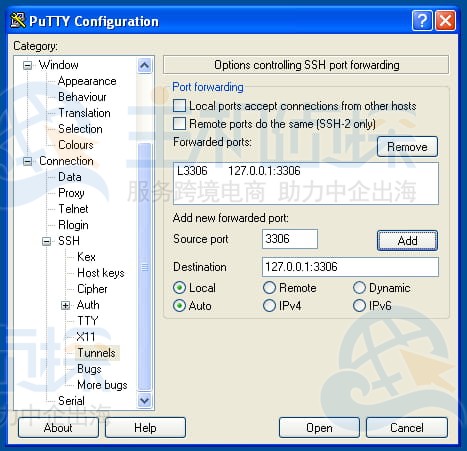The image size is (467, 451).
Task: Select the Telnet category
Action: pyautogui.click(x=73, y=209)
